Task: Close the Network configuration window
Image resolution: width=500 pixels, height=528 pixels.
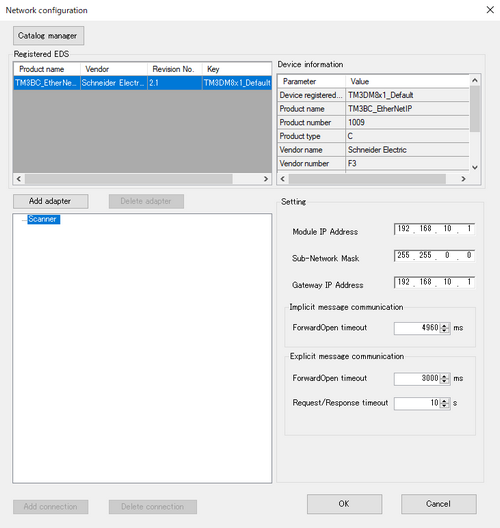Action: 490,10
